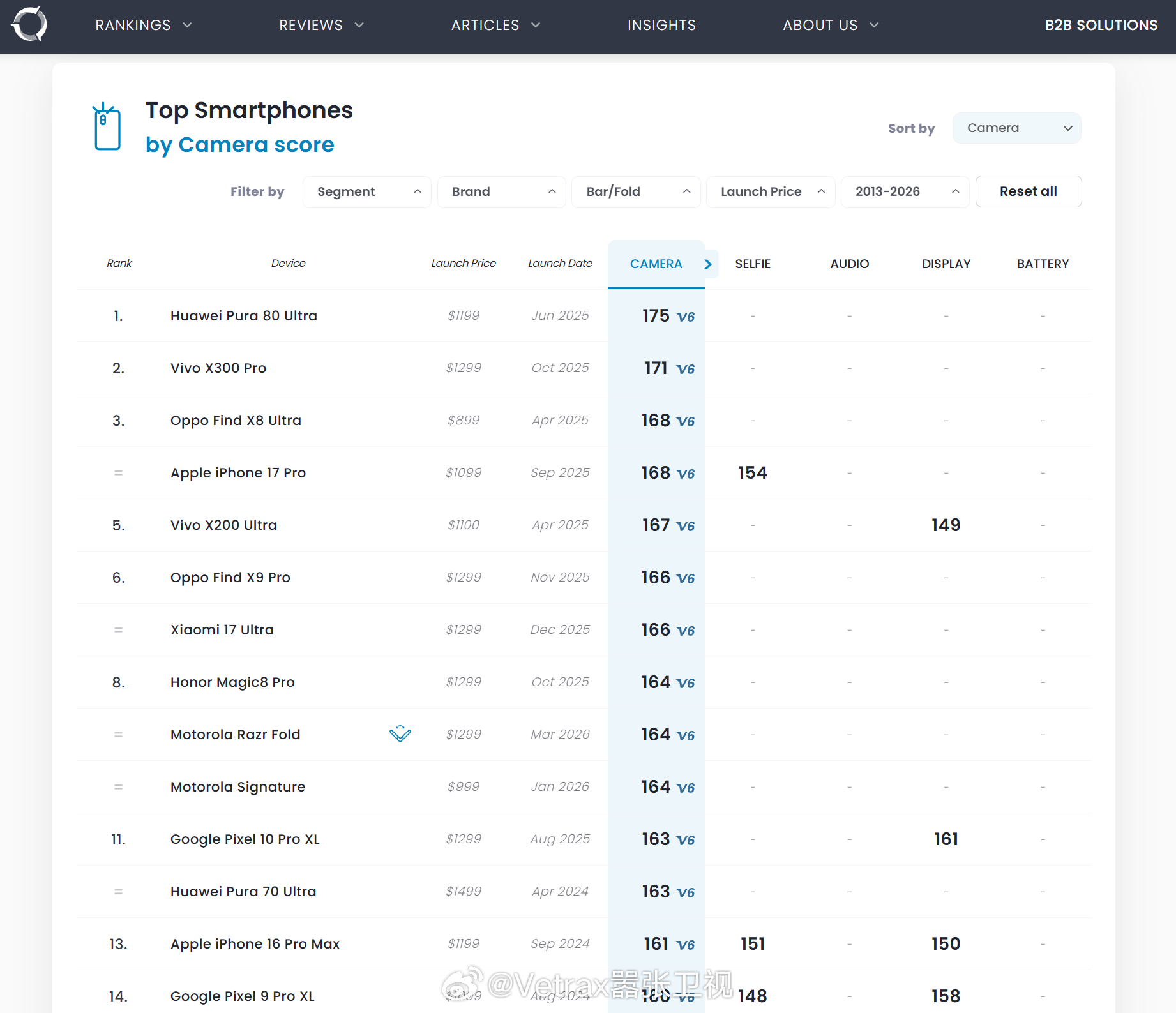Click the Launch Date column header
The image size is (1176, 1013).
pos(560,263)
